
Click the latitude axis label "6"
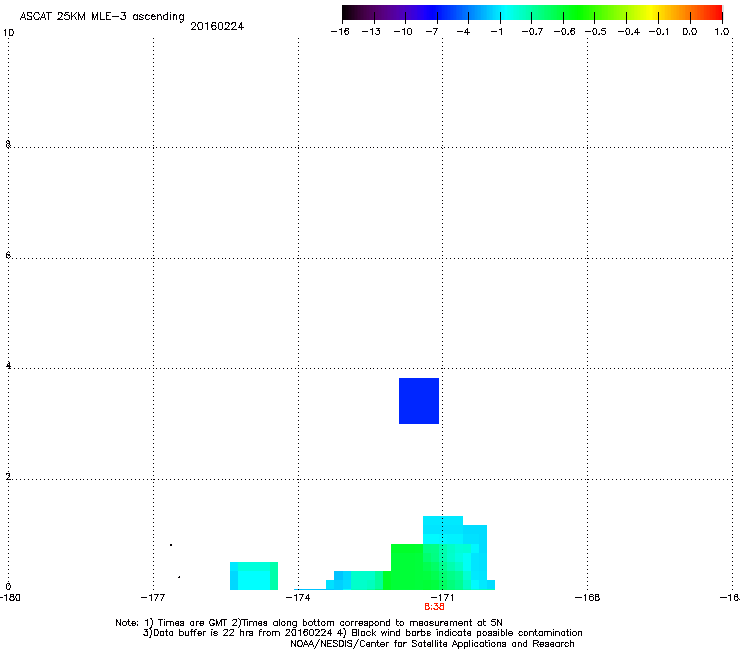tap(8, 255)
